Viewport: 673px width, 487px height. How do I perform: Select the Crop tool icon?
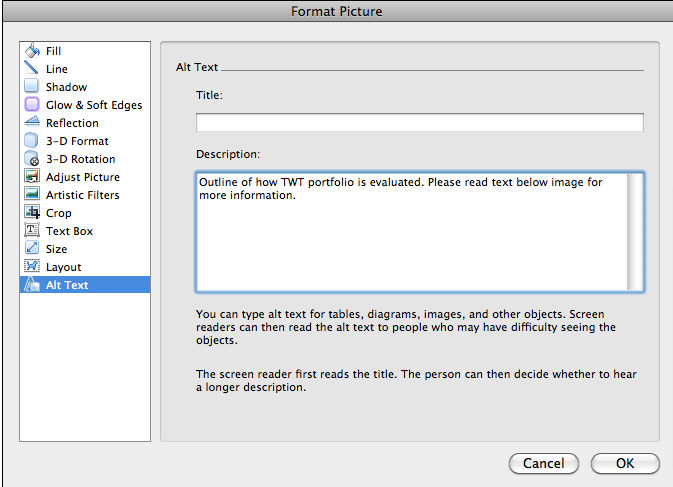click(x=32, y=213)
